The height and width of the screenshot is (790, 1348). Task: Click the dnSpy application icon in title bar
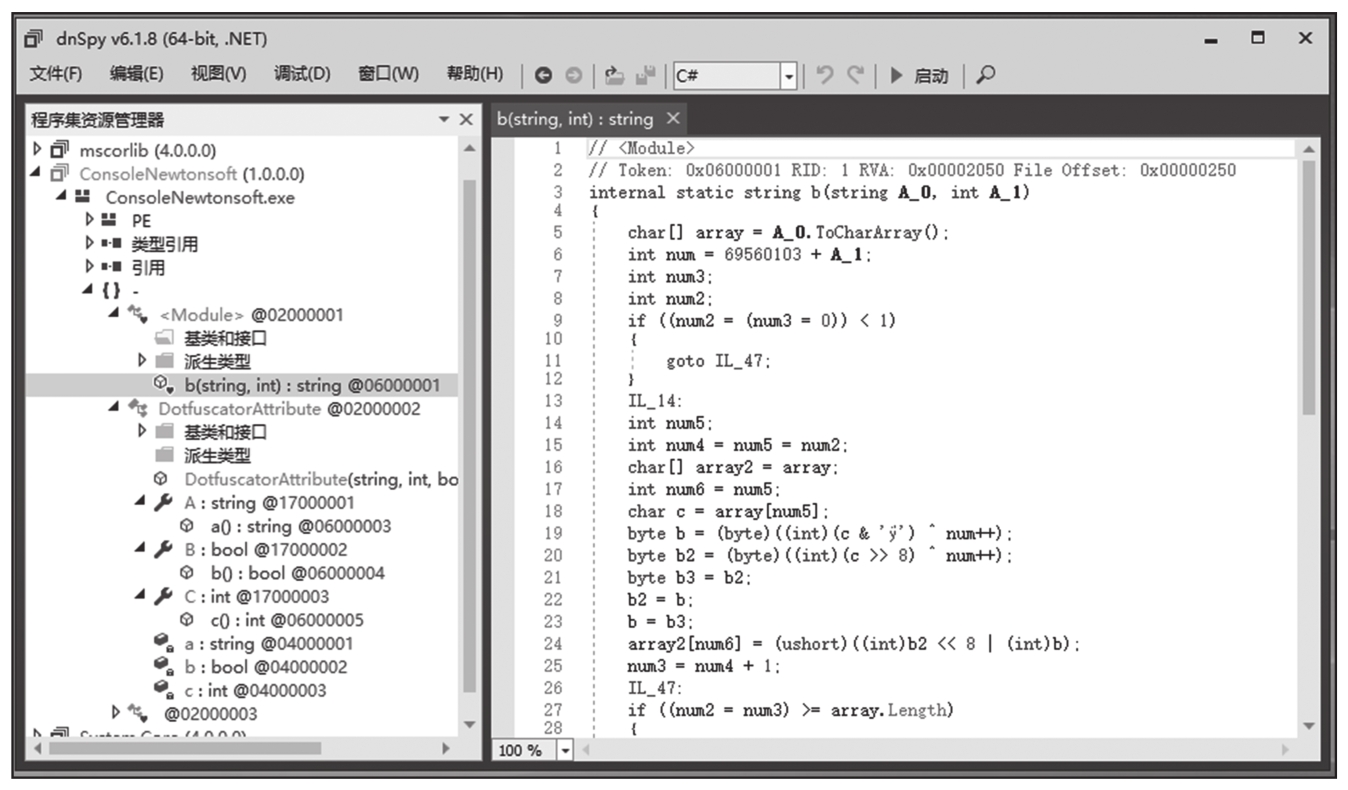33,39
